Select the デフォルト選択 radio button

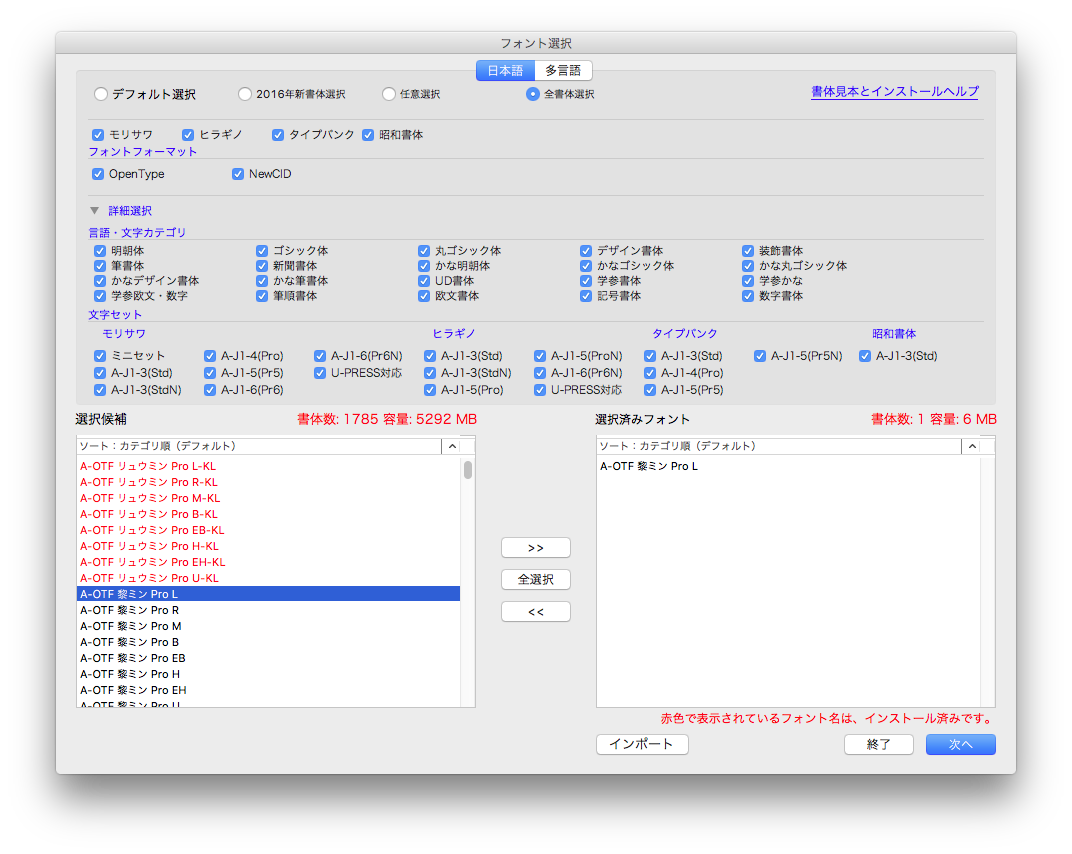point(101,94)
